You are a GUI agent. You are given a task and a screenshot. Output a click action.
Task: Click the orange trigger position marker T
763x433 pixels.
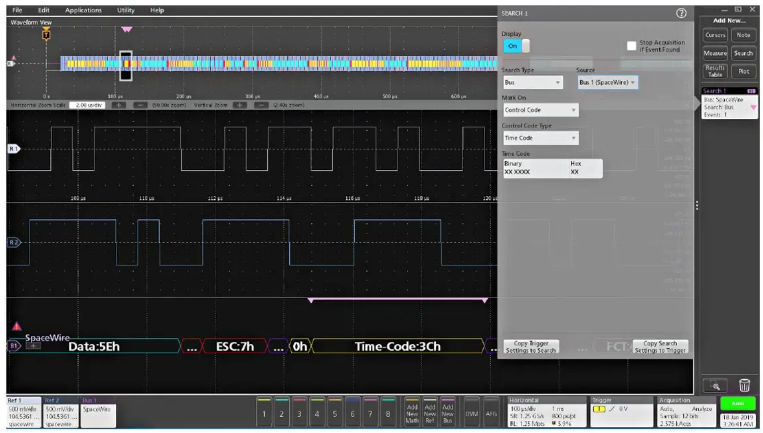46,35
